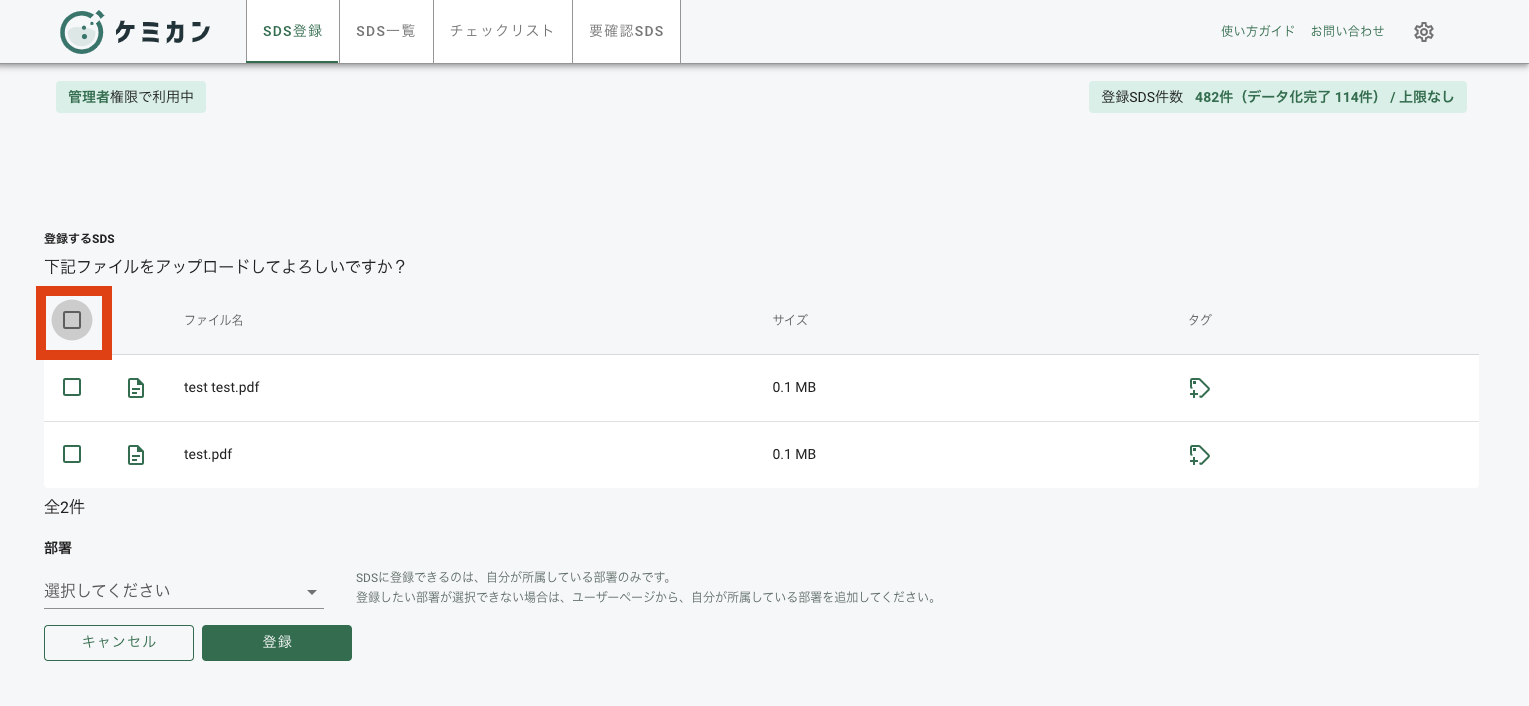This screenshot has height=706, width=1529.
Task: Click the file name test.pdf
Action: point(208,454)
